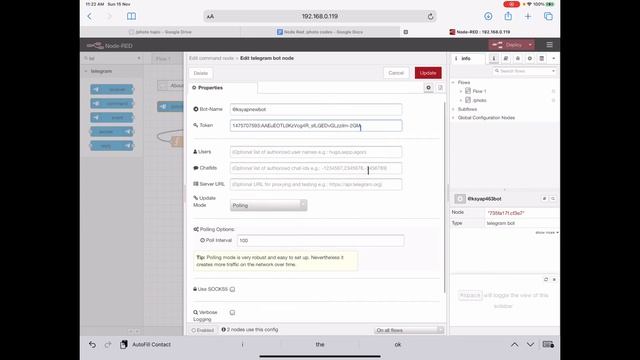The height and width of the screenshot is (360, 640).
Task: Click Cancel in the edit dialog
Action: click(x=396, y=73)
